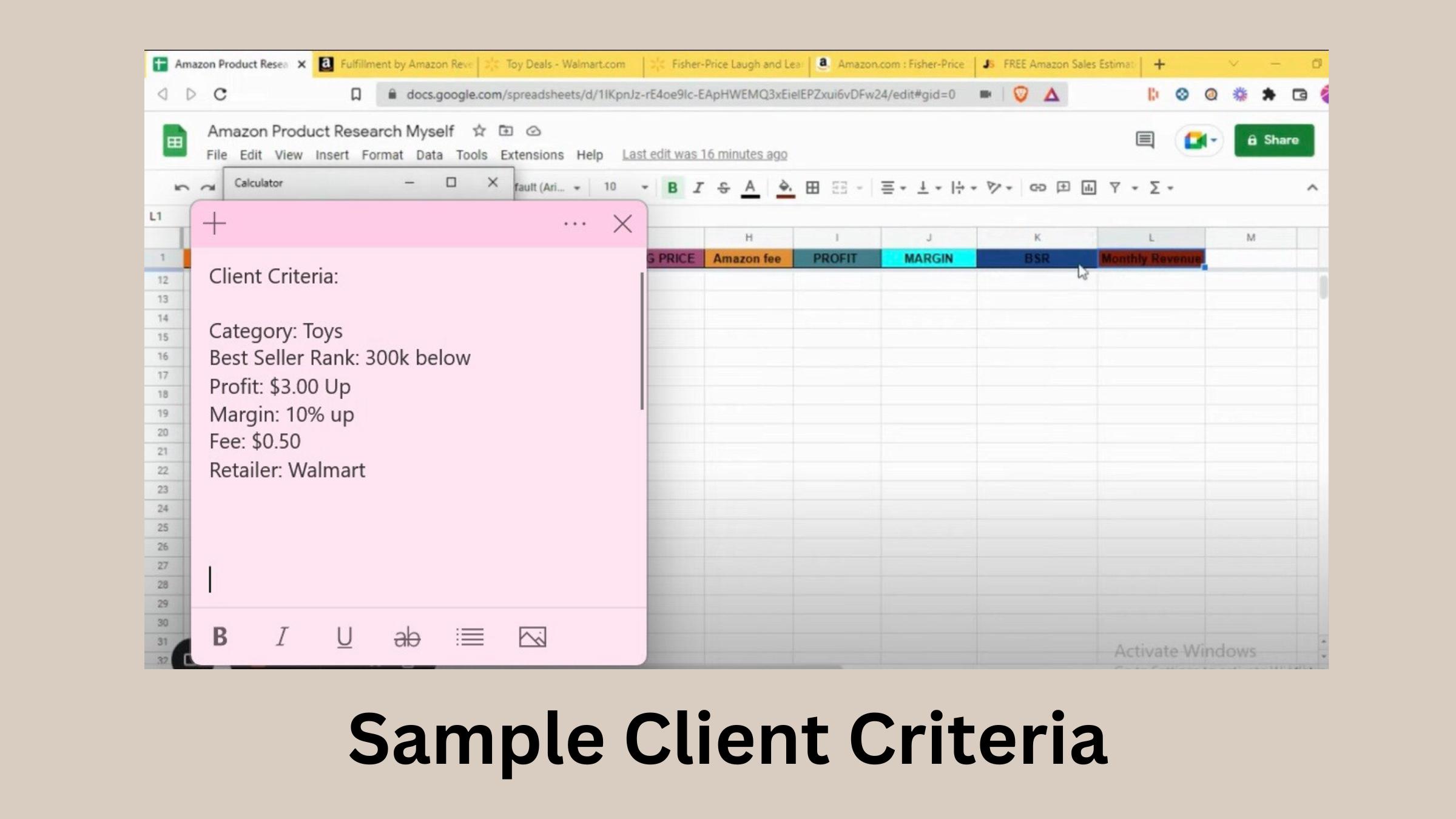Open the sticky note three-dots menu
This screenshot has width=1456, height=819.
pyautogui.click(x=575, y=224)
